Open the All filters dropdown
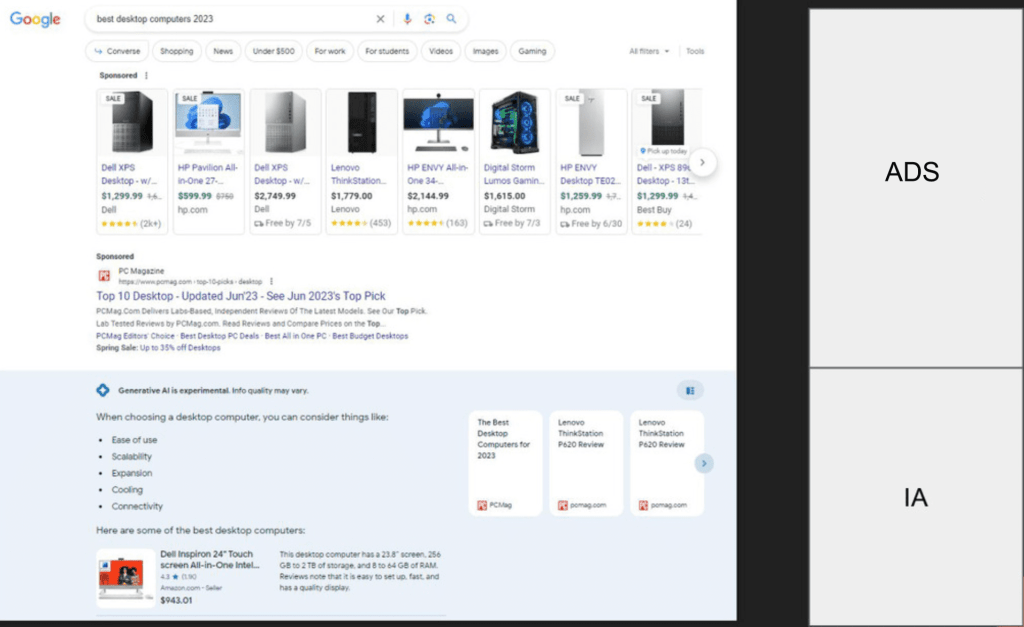Image resolution: width=1024 pixels, height=627 pixels. click(x=649, y=51)
